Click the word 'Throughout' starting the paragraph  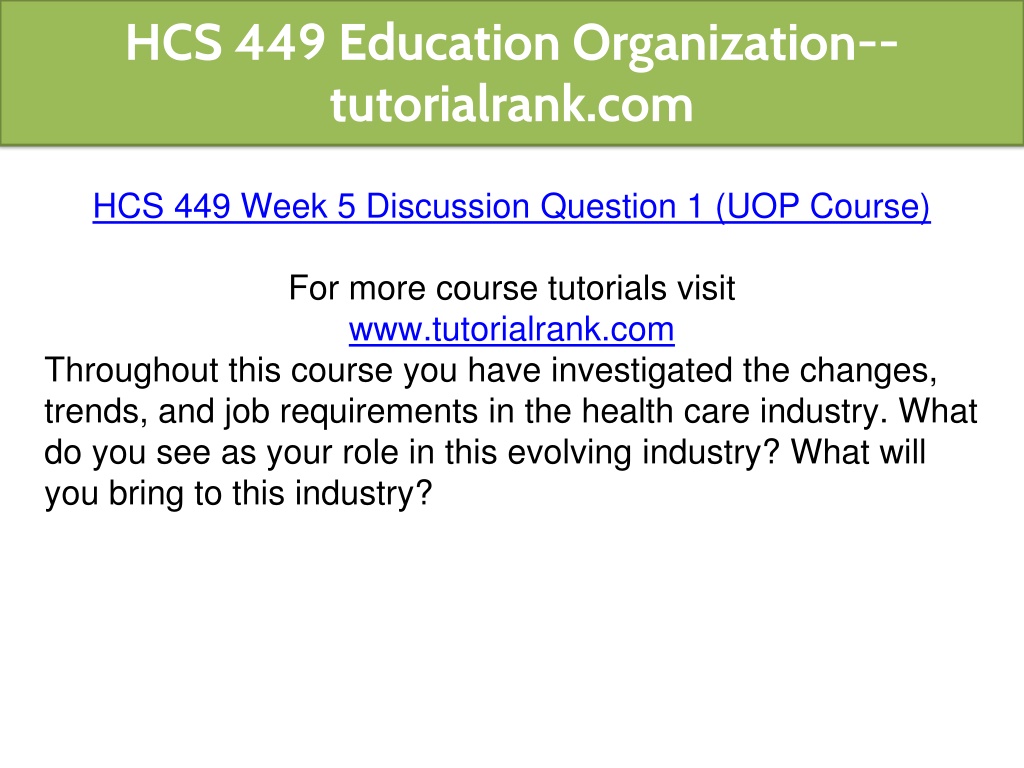tap(131, 370)
